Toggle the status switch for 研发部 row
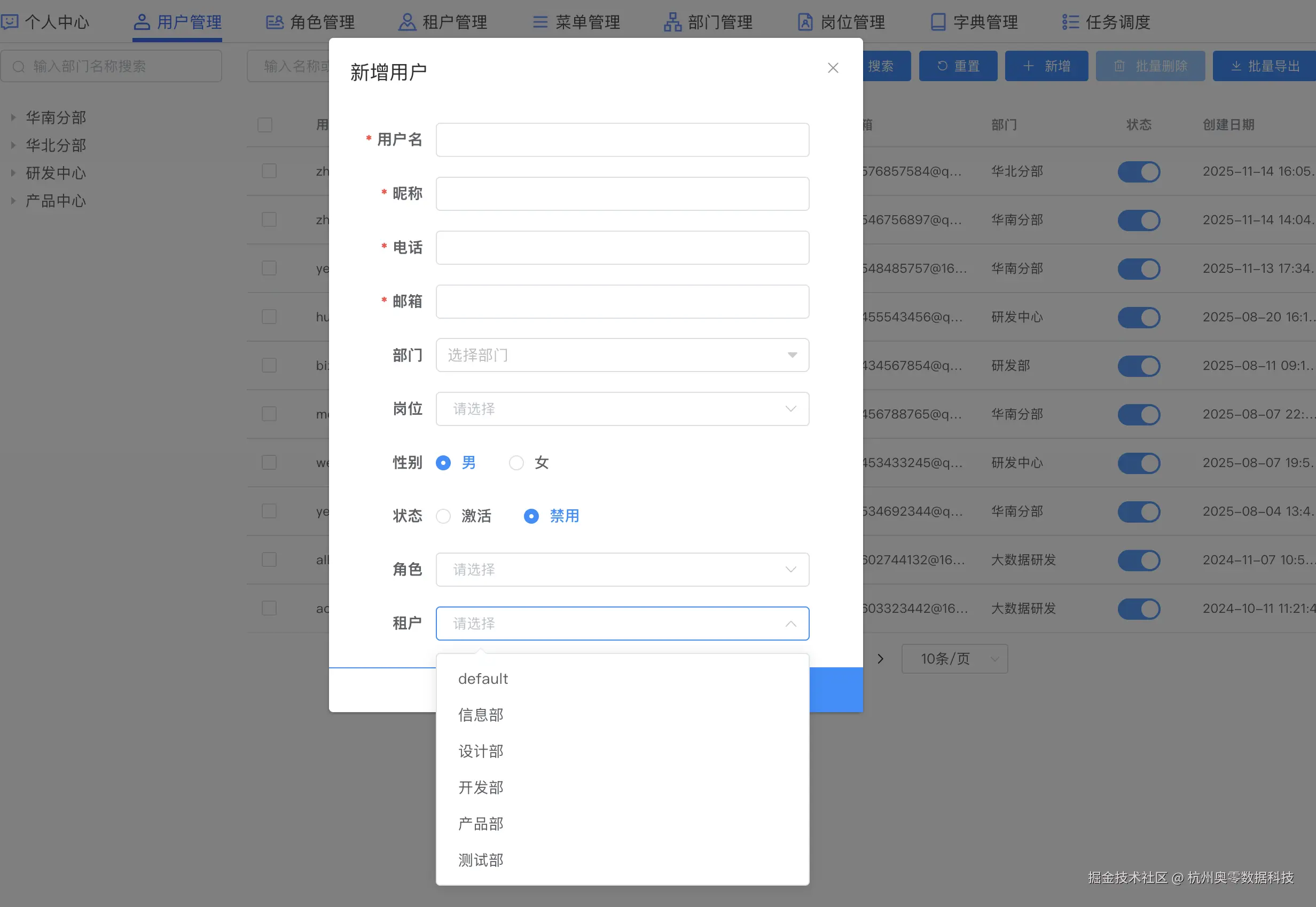Viewport: 1316px width, 907px height. (1139, 366)
